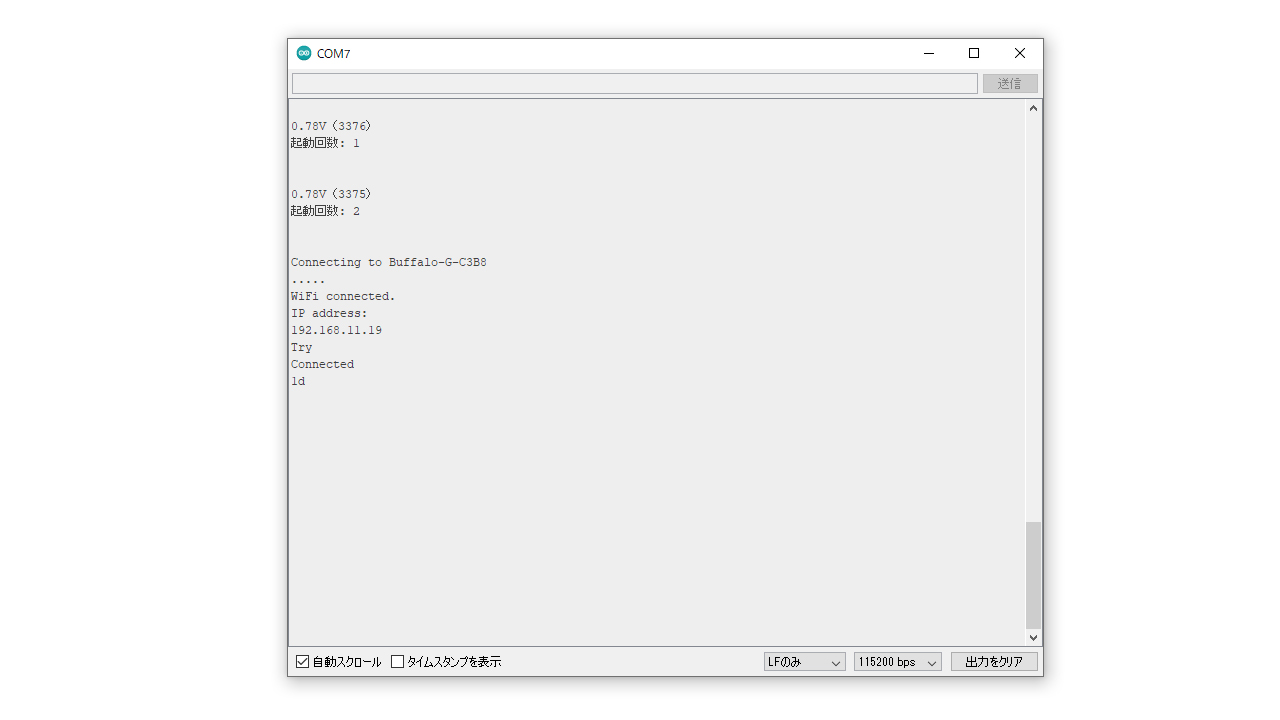Click the 'WiFi connected.' output line
This screenshot has width=1280, height=720.
pyautogui.click(x=343, y=296)
